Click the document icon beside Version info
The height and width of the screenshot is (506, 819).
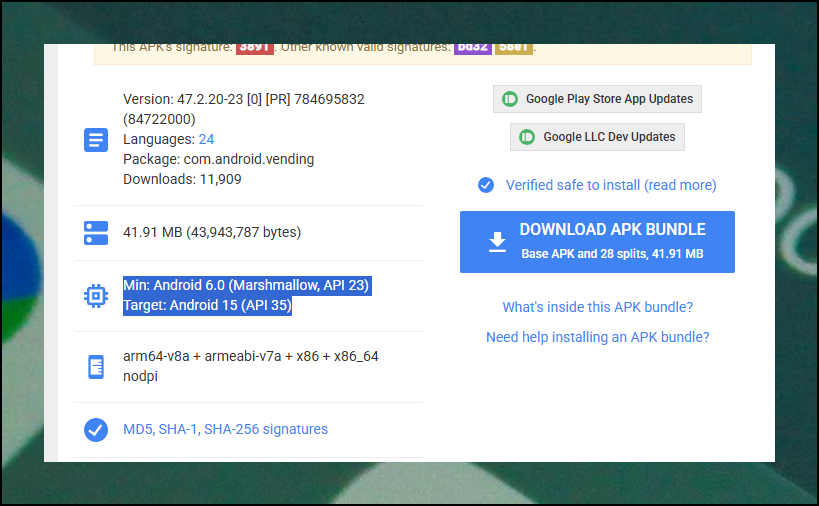96,140
